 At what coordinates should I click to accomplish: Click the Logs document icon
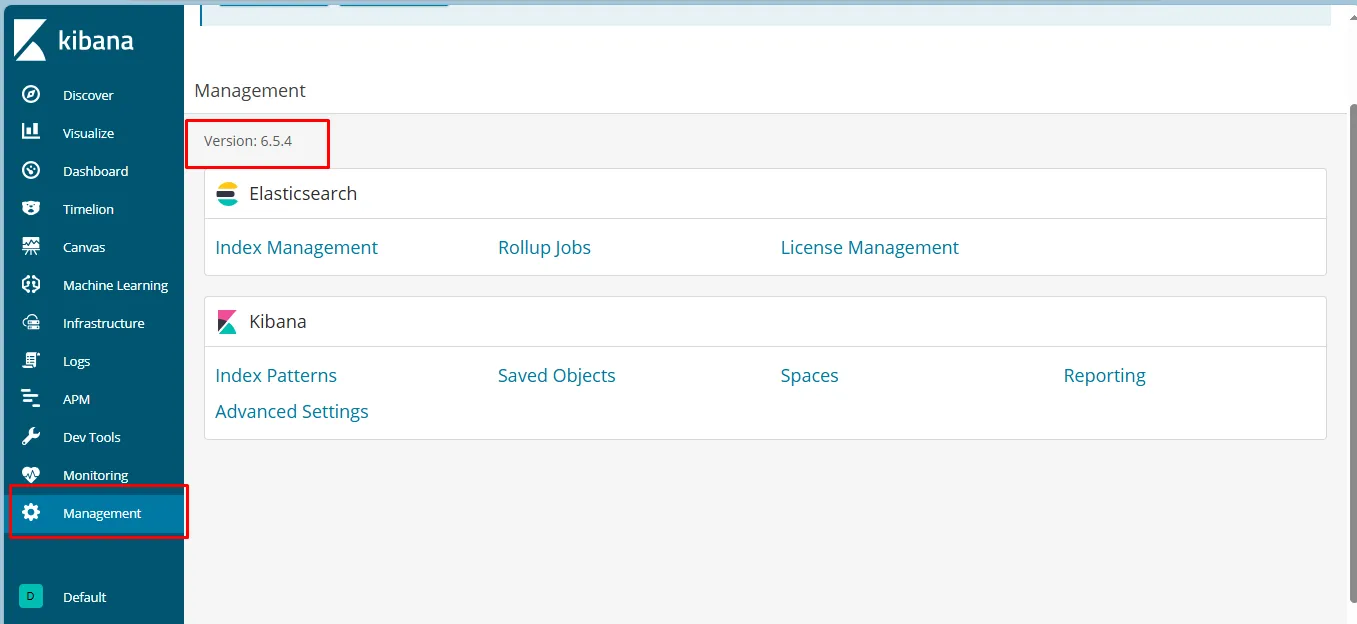[31, 360]
